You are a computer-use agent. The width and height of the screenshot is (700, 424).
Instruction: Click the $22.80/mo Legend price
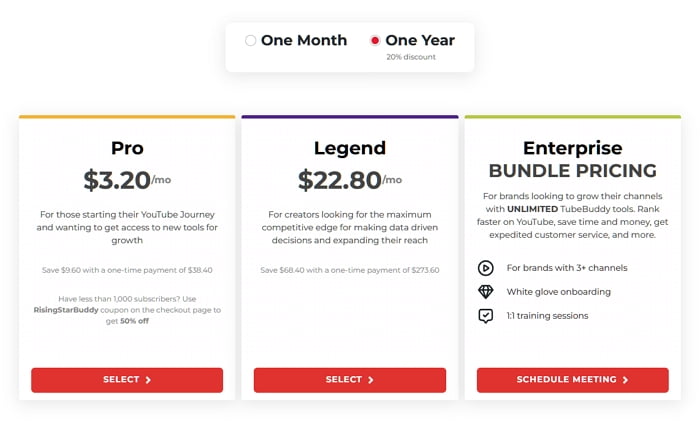[x=350, y=180]
